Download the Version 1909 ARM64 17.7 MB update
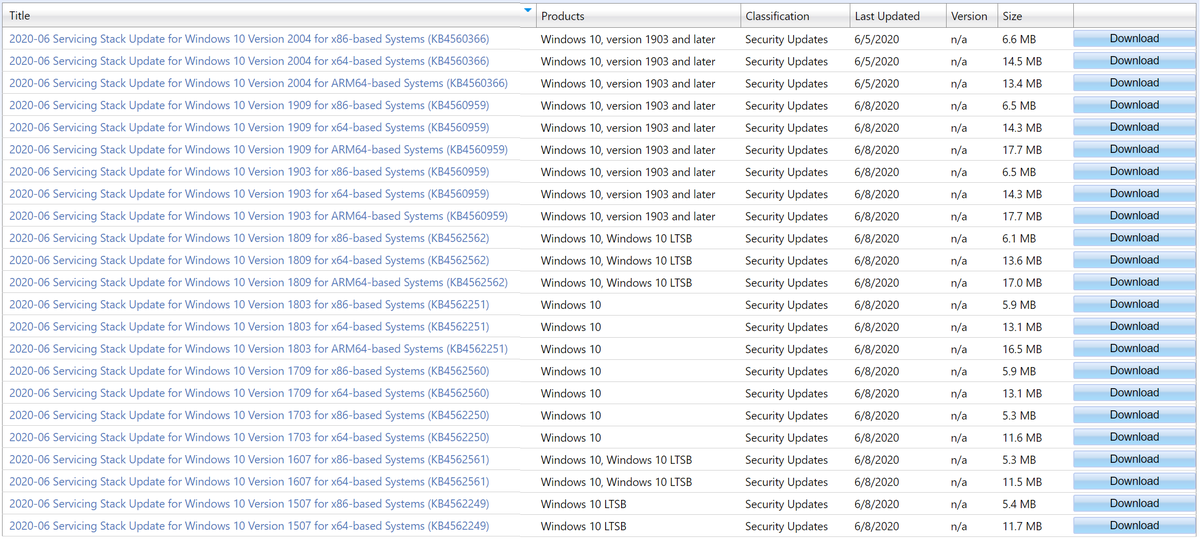The width and height of the screenshot is (1200, 539). point(1134,149)
